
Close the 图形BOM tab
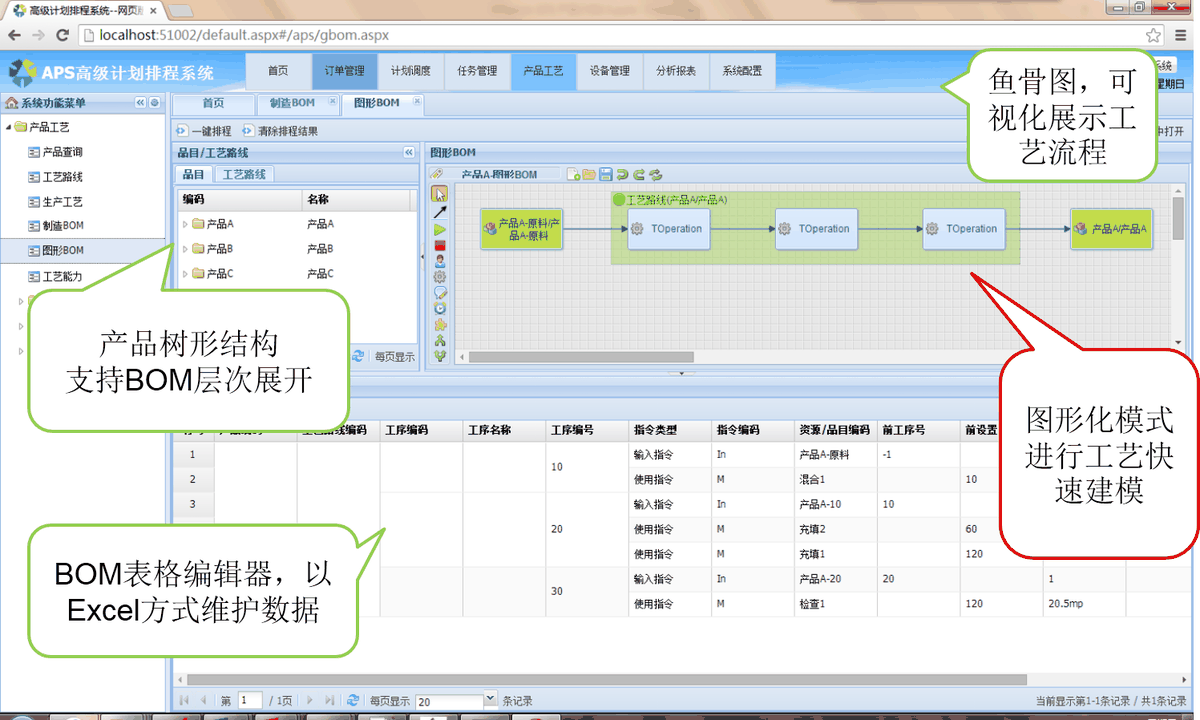coord(417,101)
